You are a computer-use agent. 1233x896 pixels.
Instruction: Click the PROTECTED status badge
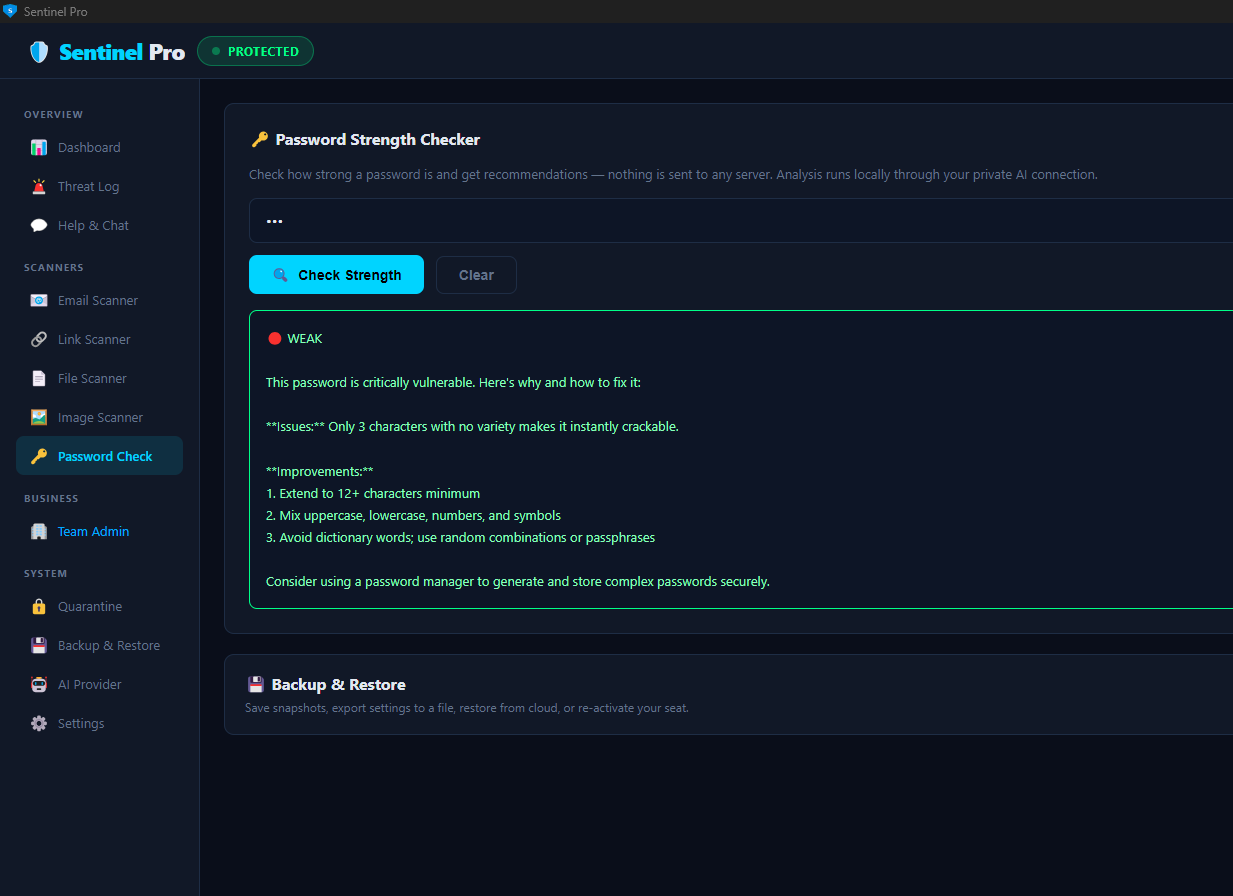coord(255,51)
